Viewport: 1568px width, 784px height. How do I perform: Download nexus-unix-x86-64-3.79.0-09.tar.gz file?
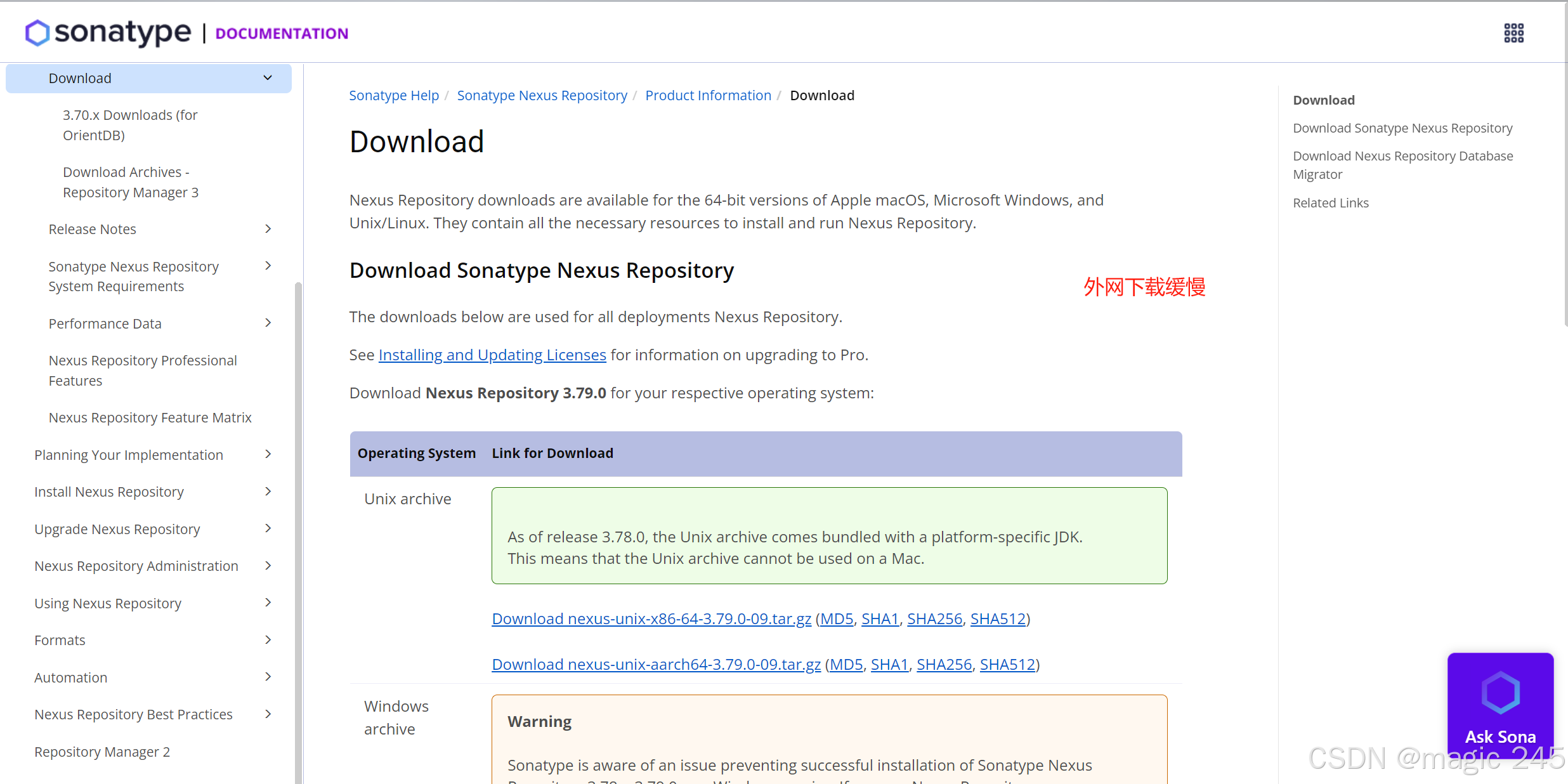(x=651, y=618)
